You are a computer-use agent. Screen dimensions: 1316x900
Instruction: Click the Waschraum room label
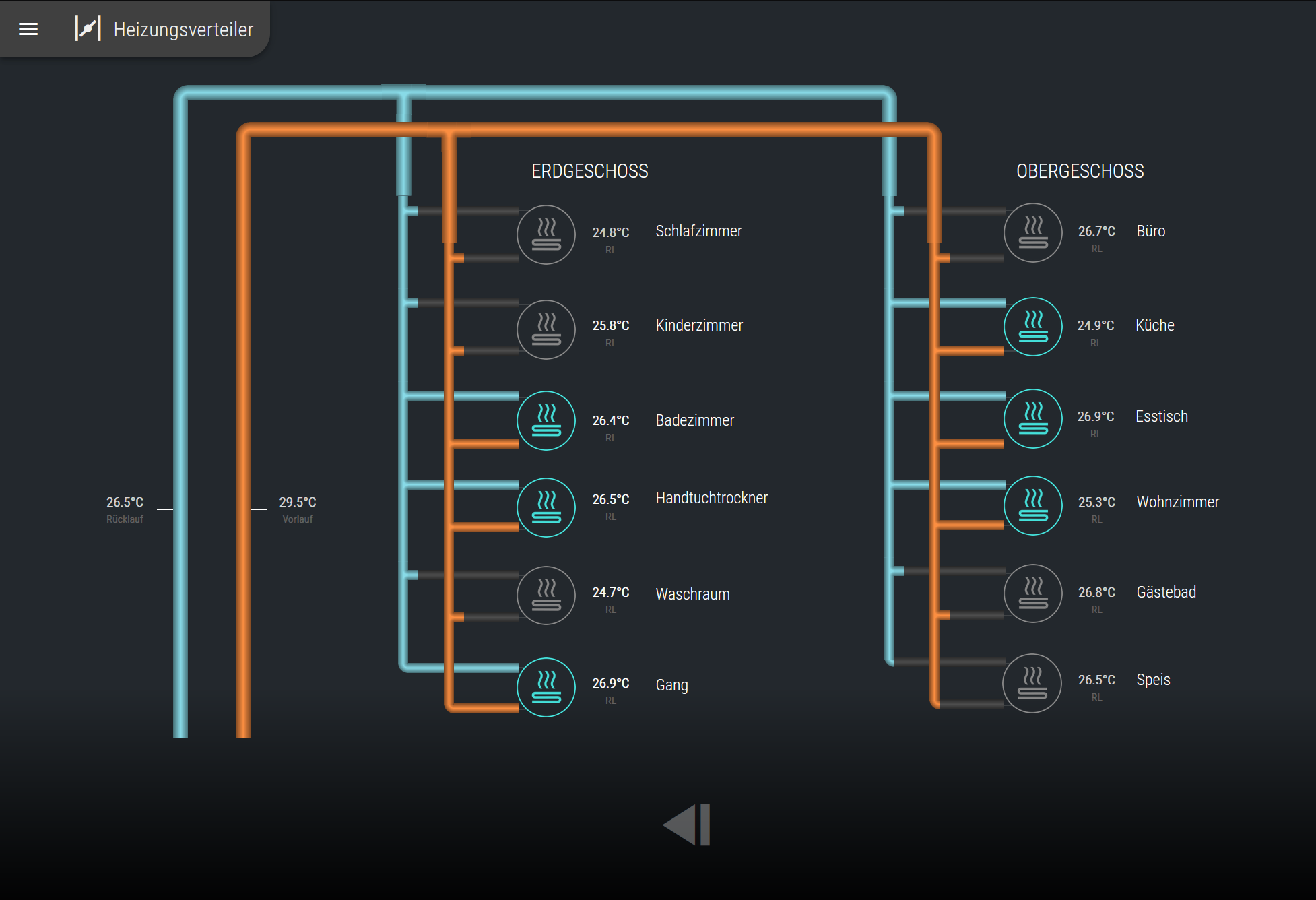point(692,594)
